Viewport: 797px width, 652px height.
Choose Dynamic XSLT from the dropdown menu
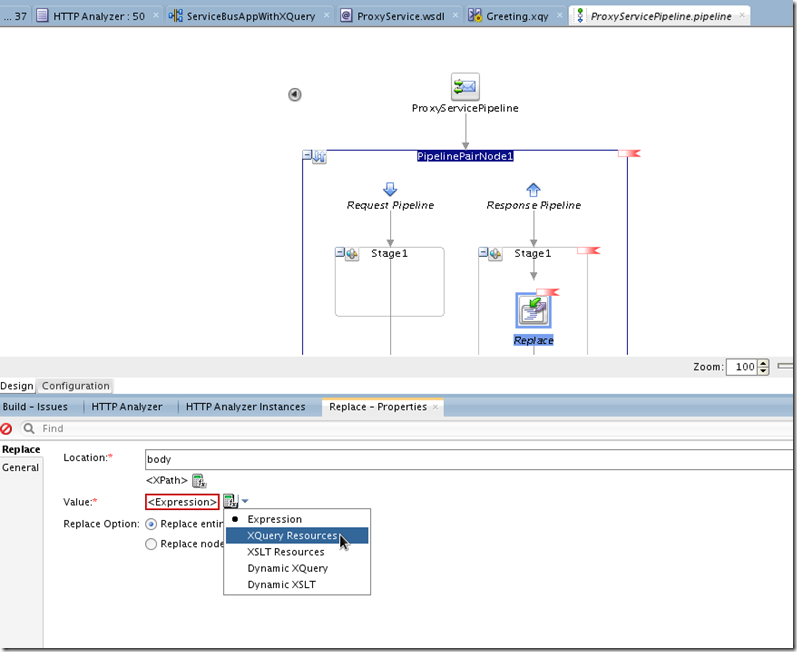[281, 584]
